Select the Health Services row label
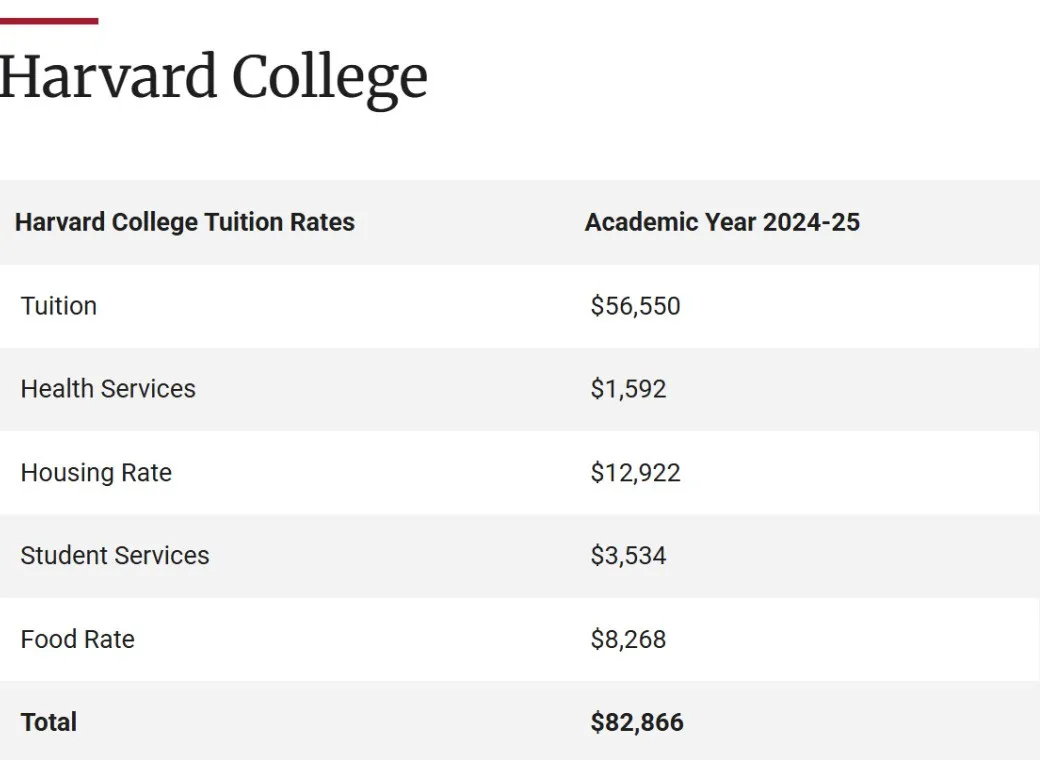The image size is (1040, 760). tap(108, 389)
